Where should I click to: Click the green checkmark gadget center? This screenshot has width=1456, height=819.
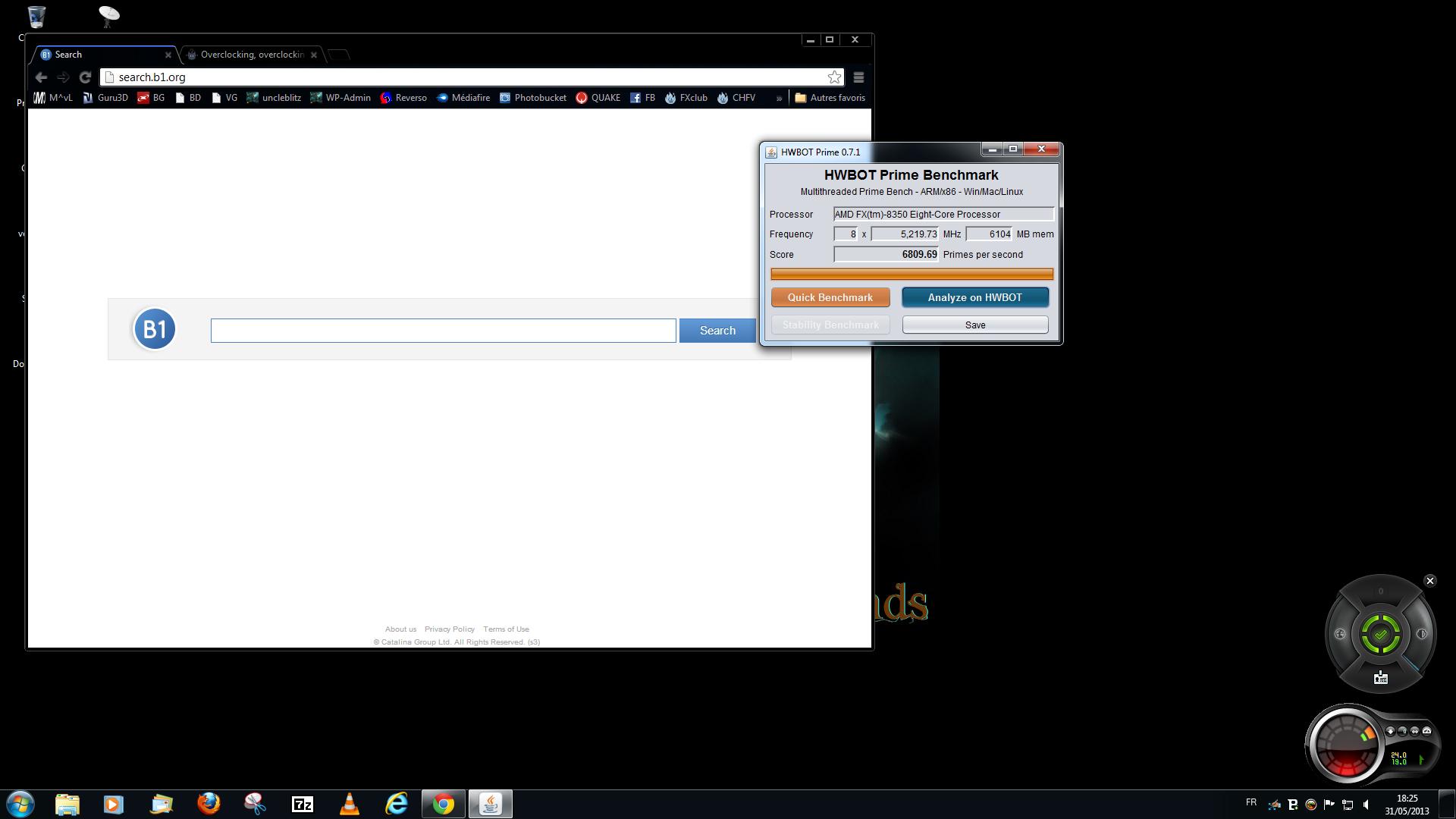point(1380,635)
